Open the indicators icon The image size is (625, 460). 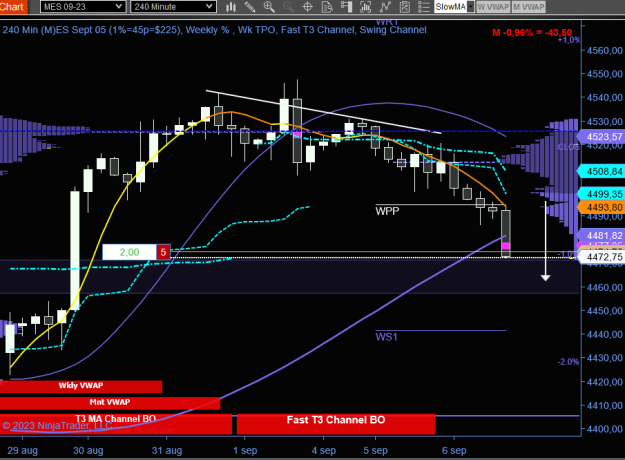click(x=385, y=7)
